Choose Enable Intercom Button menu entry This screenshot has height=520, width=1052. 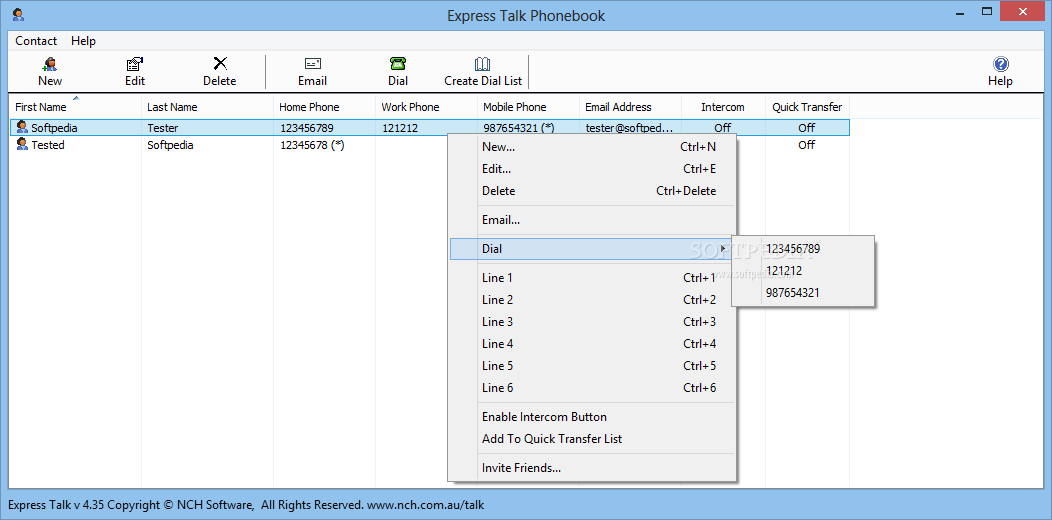[x=592, y=417]
